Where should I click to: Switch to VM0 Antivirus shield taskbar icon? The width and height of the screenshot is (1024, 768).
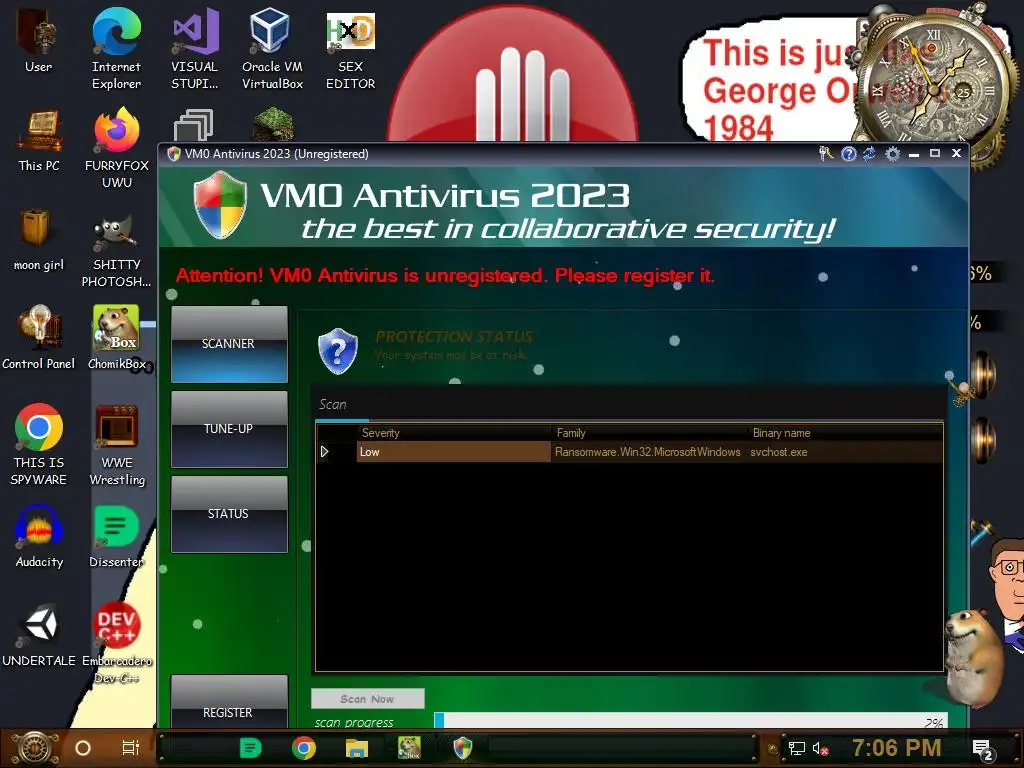click(462, 748)
